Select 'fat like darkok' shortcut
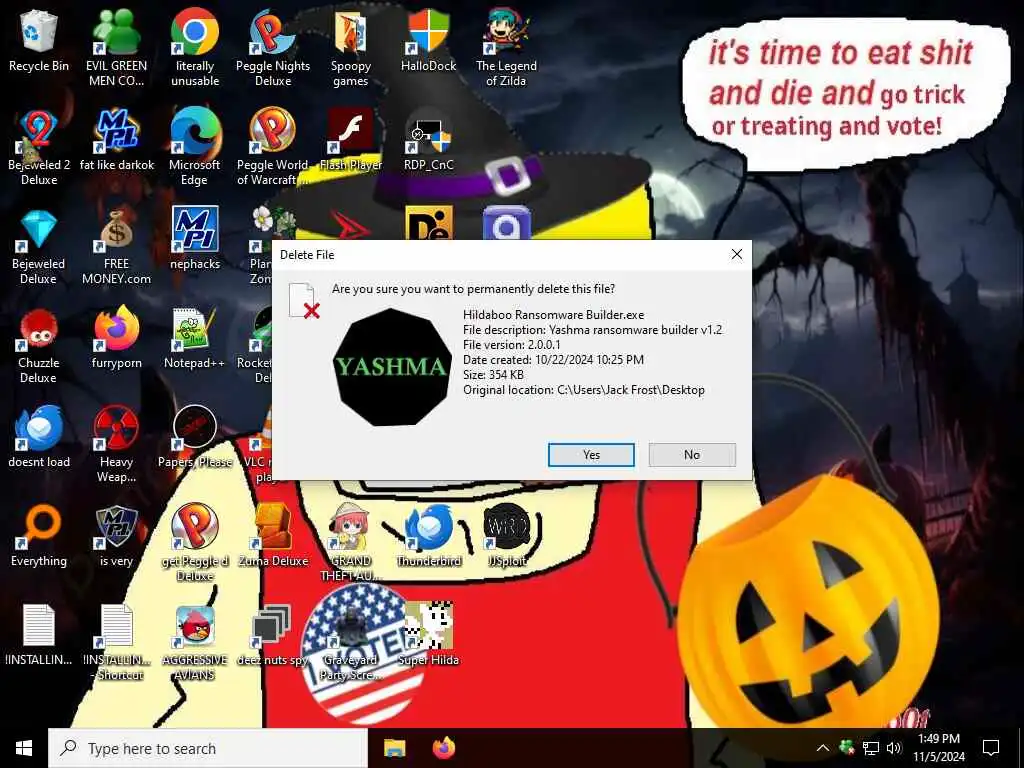This screenshot has width=1024, height=768. point(116,141)
